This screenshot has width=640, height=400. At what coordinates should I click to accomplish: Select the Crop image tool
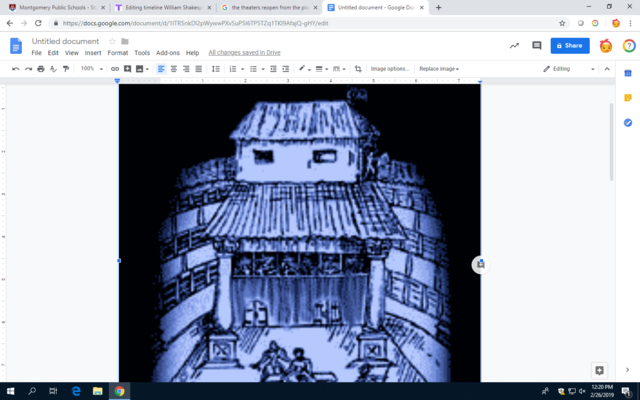tap(358, 69)
